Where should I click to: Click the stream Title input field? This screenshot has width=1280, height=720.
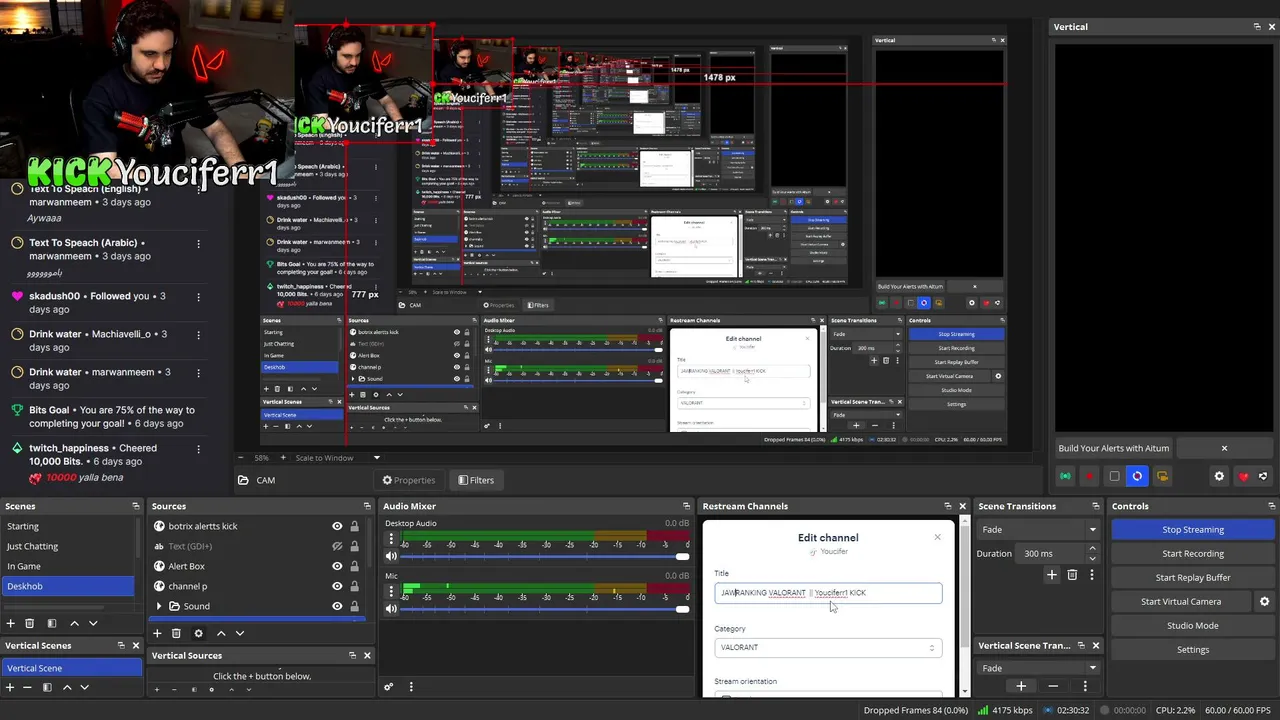tap(828, 593)
